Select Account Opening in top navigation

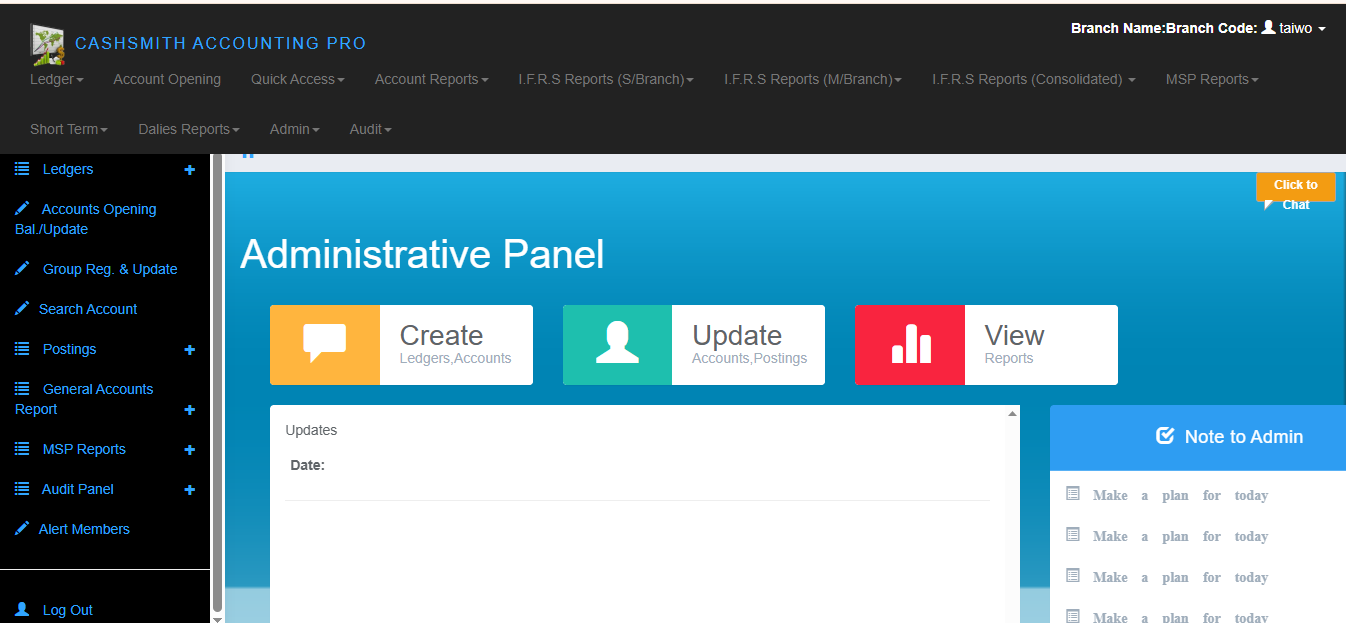167,79
